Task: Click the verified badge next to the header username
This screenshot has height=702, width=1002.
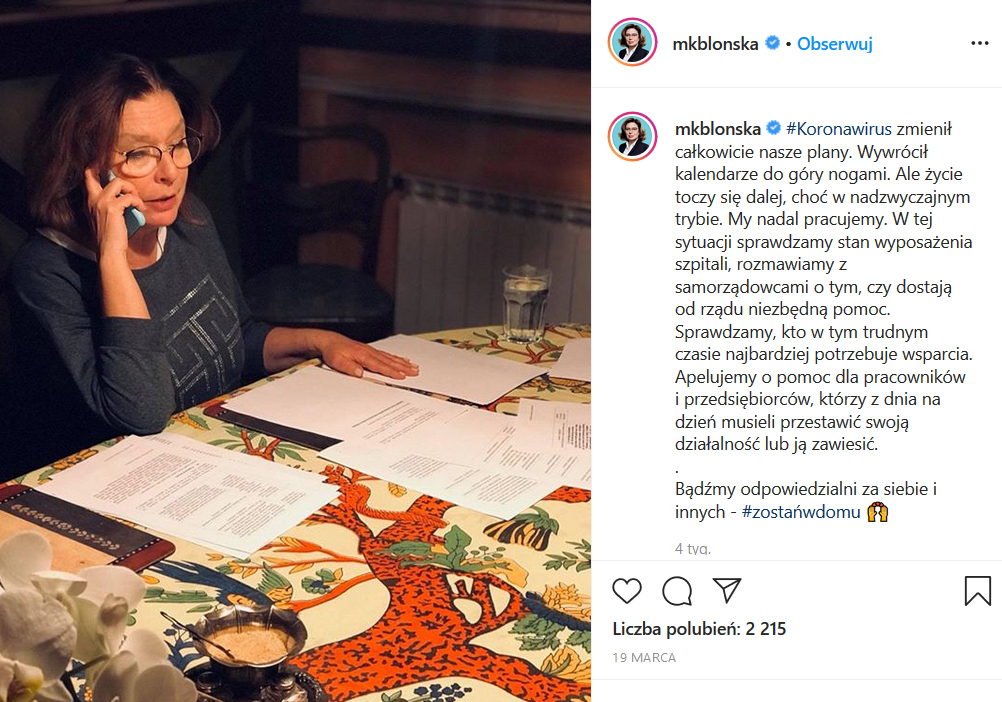Action: click(772, 43)
